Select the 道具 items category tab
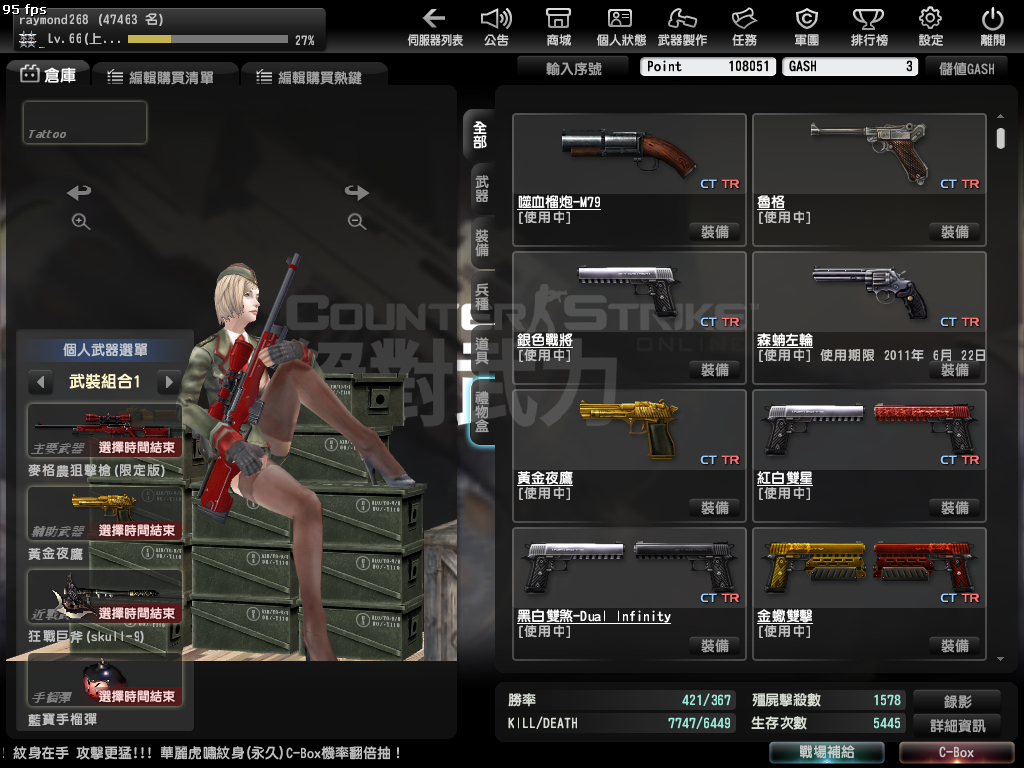Viewport: 1024px width, 768px height. (x=482, y=350)
